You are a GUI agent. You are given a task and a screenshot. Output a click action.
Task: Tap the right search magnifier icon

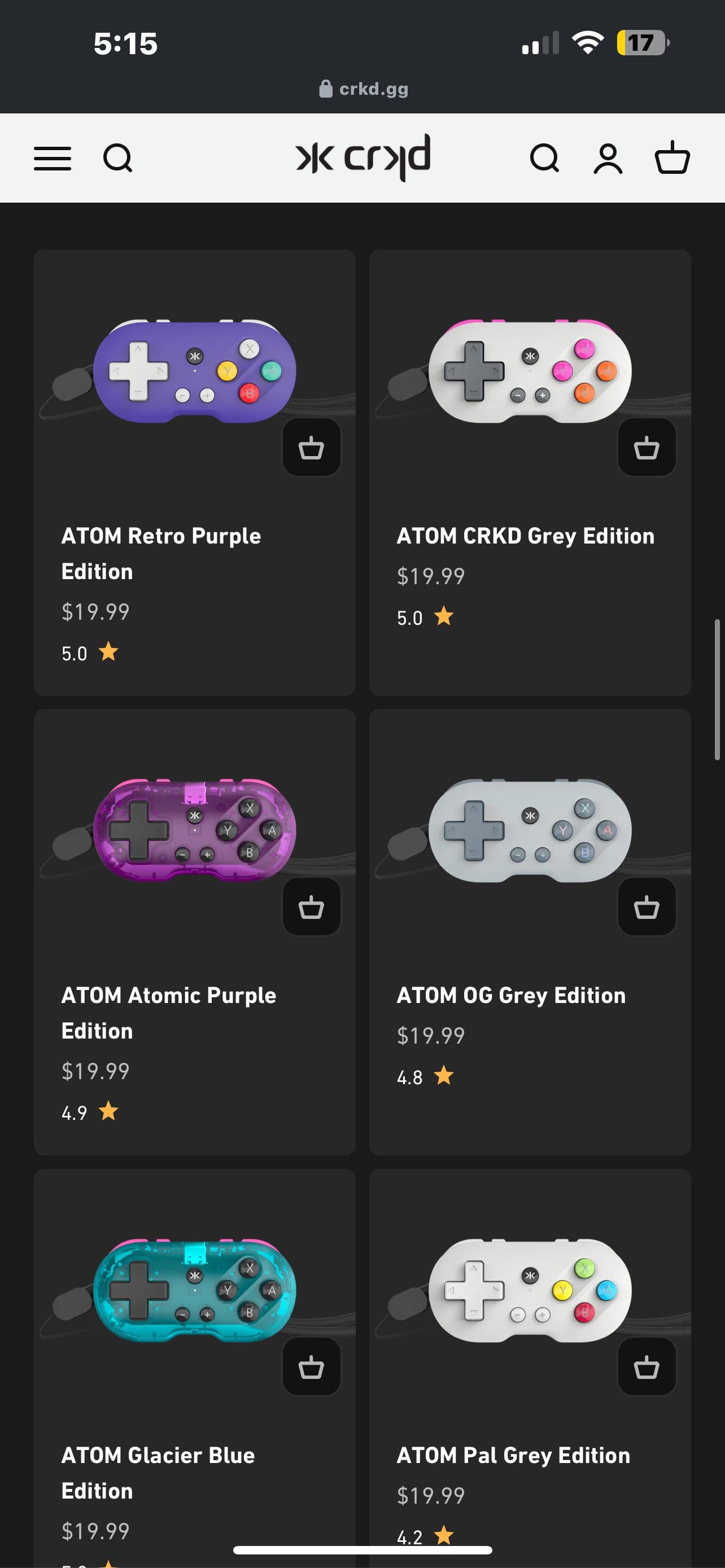544,158
